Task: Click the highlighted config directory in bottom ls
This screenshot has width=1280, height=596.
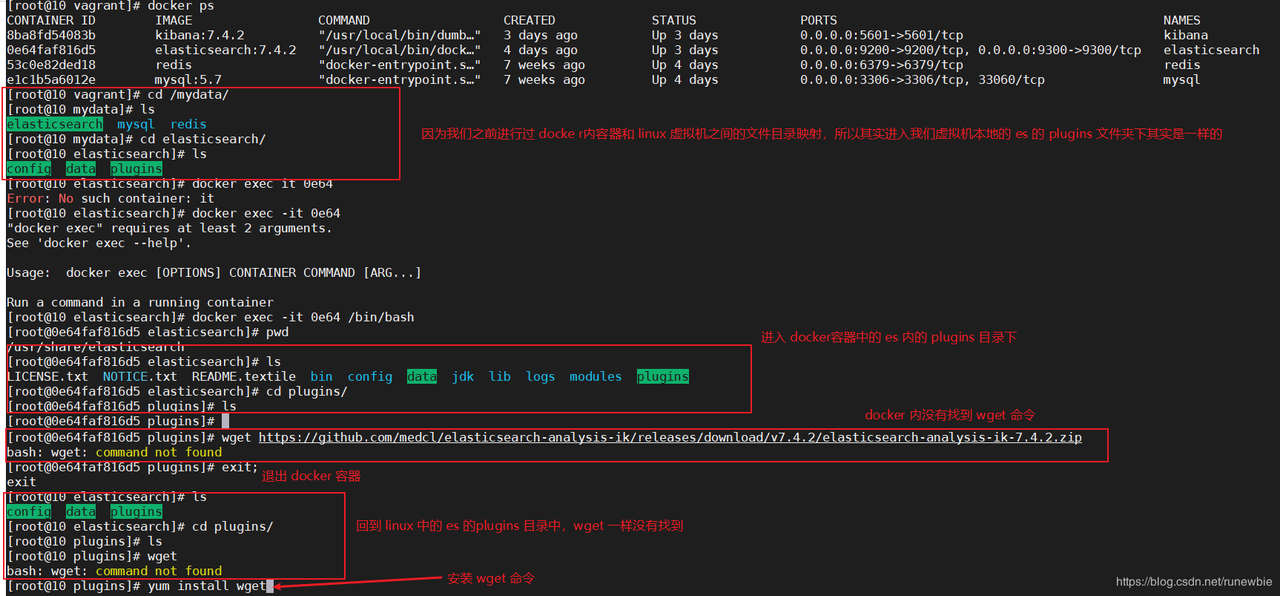Action: 28,511
